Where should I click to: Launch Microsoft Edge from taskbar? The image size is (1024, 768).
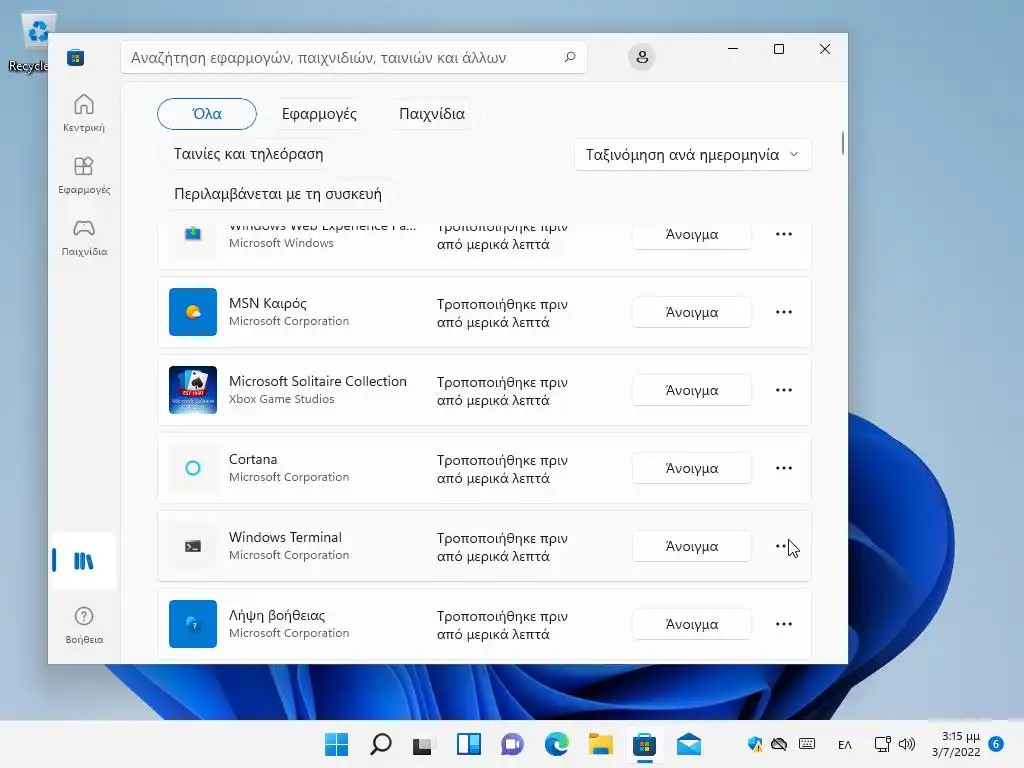click(x=556, y=744)
